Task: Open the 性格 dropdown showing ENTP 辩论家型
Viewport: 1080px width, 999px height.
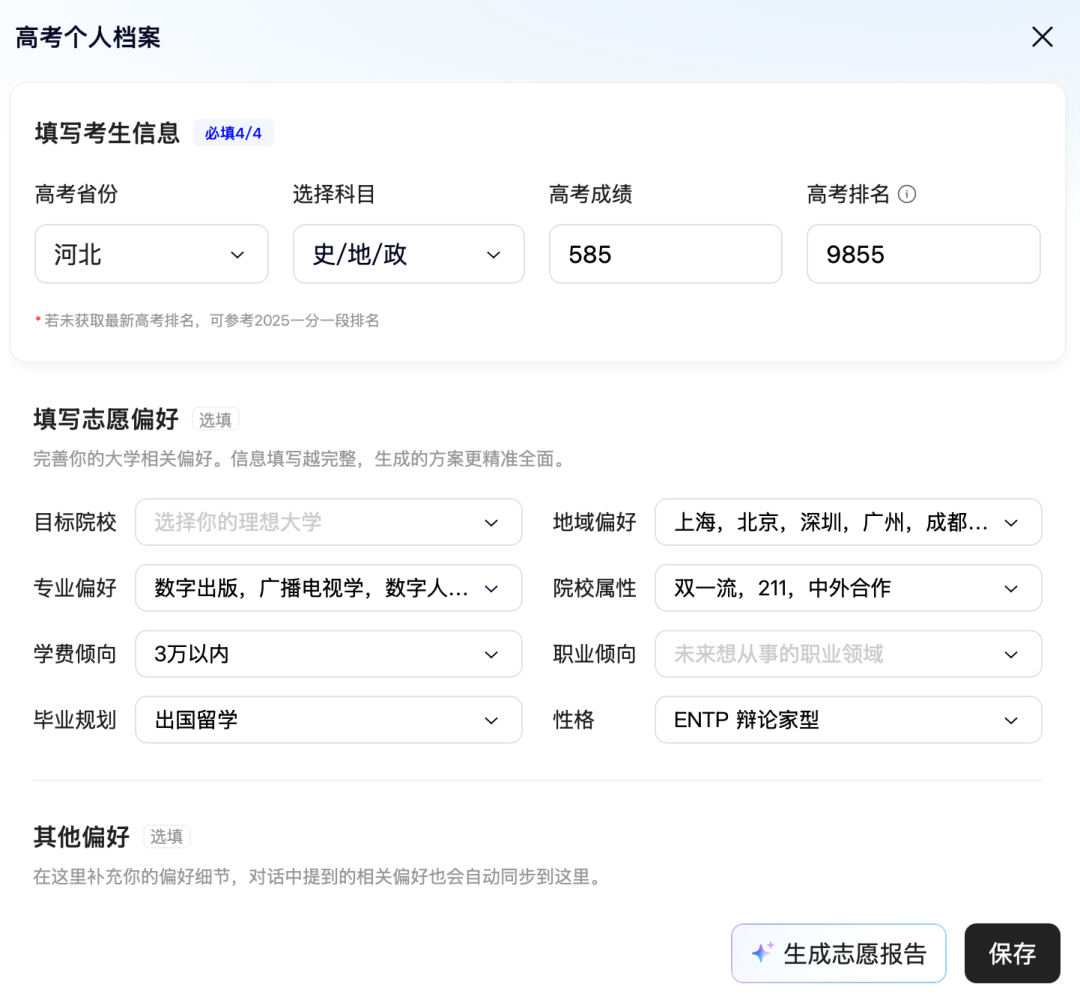Action: pos(848,720)
